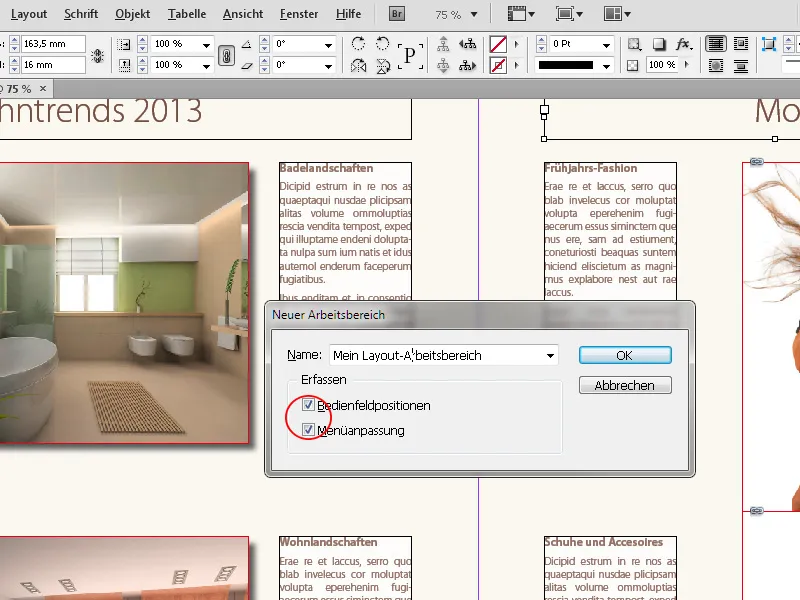Expand the stroke swatch flyout arrow
800x600 pixels.
pos(516,65)
